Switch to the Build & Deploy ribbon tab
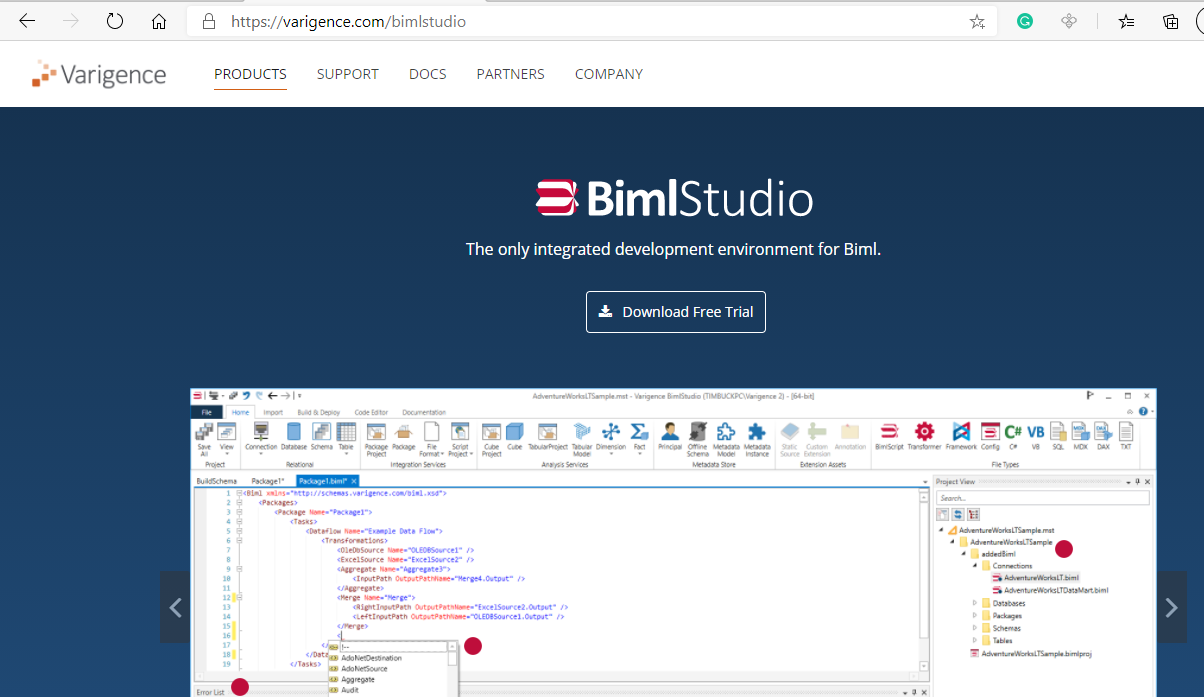 (318, 412)
